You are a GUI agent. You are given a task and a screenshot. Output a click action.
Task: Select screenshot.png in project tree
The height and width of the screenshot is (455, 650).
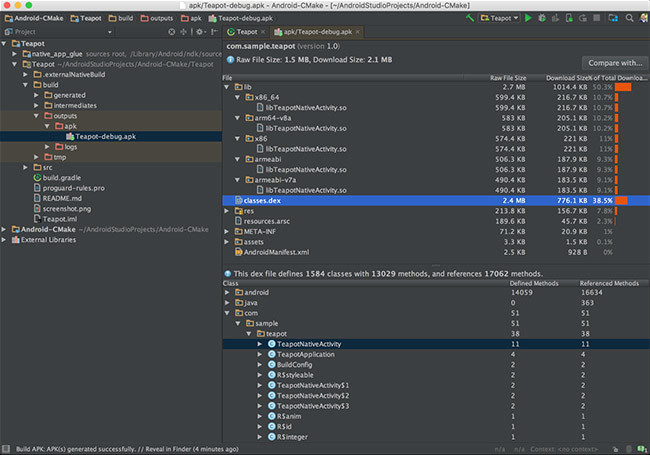point(66,209)
